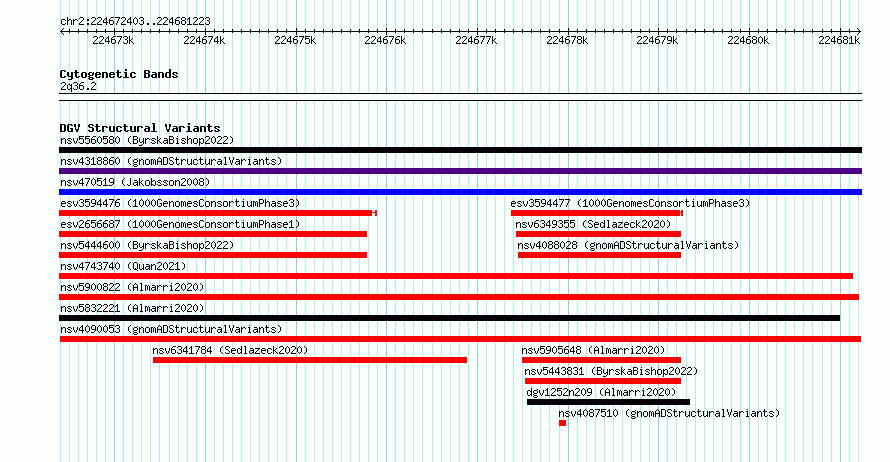The width and height of the screenshot is (890, 462).
Task: Click the 224675k ruler position
Action: pyautogui.click(x=295, y=40)
